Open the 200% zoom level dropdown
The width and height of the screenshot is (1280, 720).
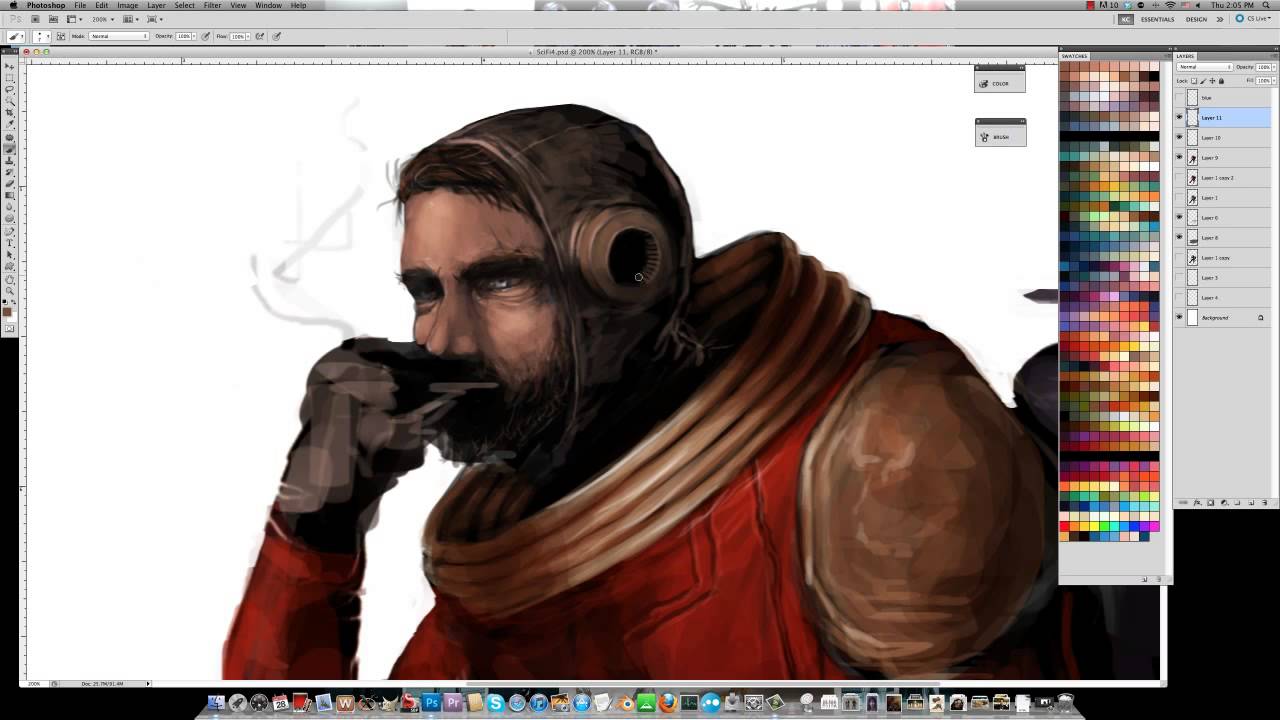point(102,19)
